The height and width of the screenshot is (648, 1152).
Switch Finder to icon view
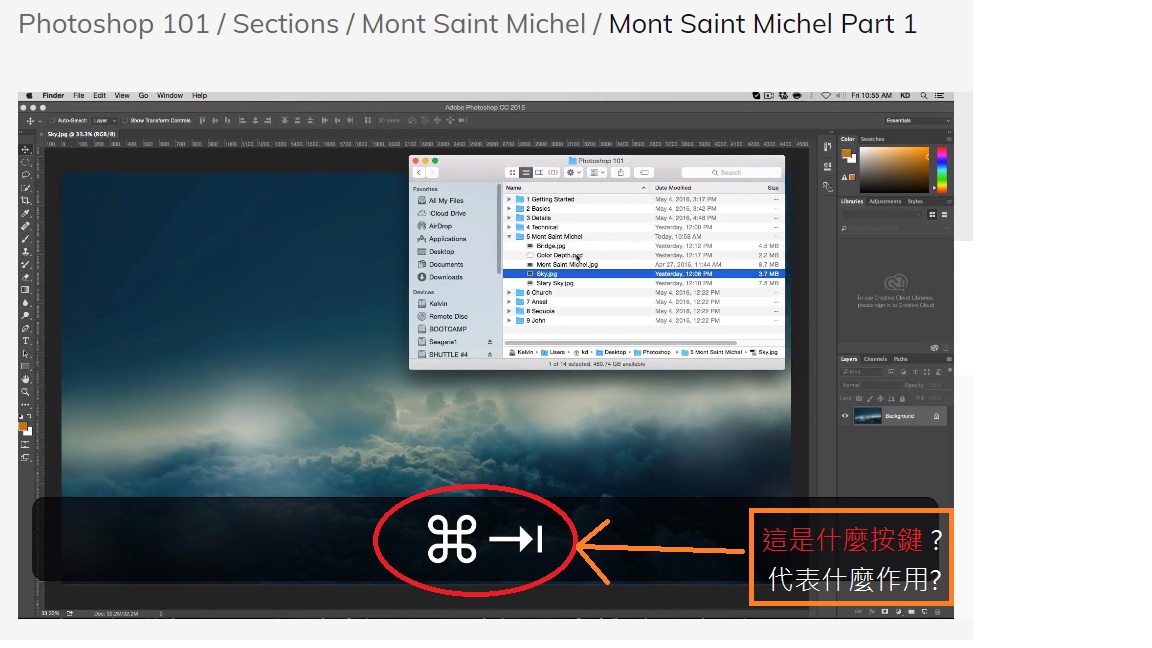point(512,172)
